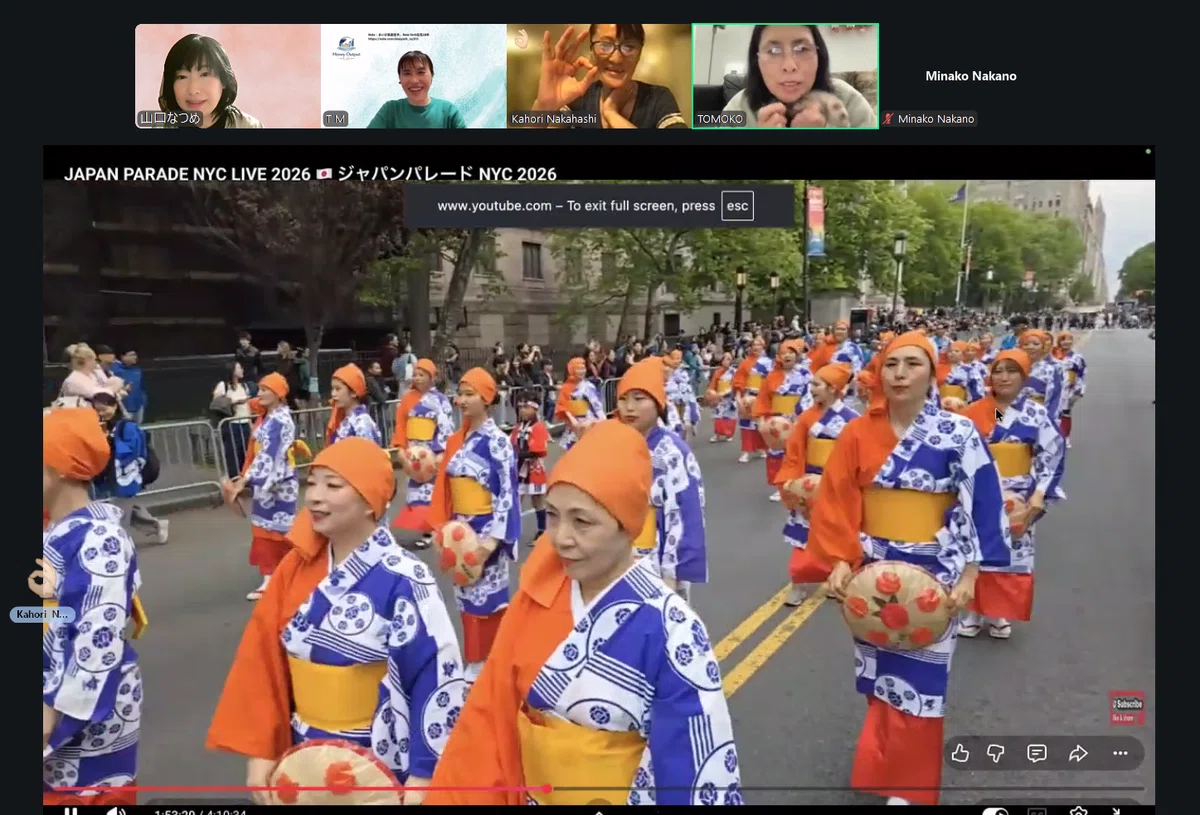This screenshot has height=815, width=1200.
Task: Click Minako Nakano muted microphone icon
Action: tap(888, 119)
